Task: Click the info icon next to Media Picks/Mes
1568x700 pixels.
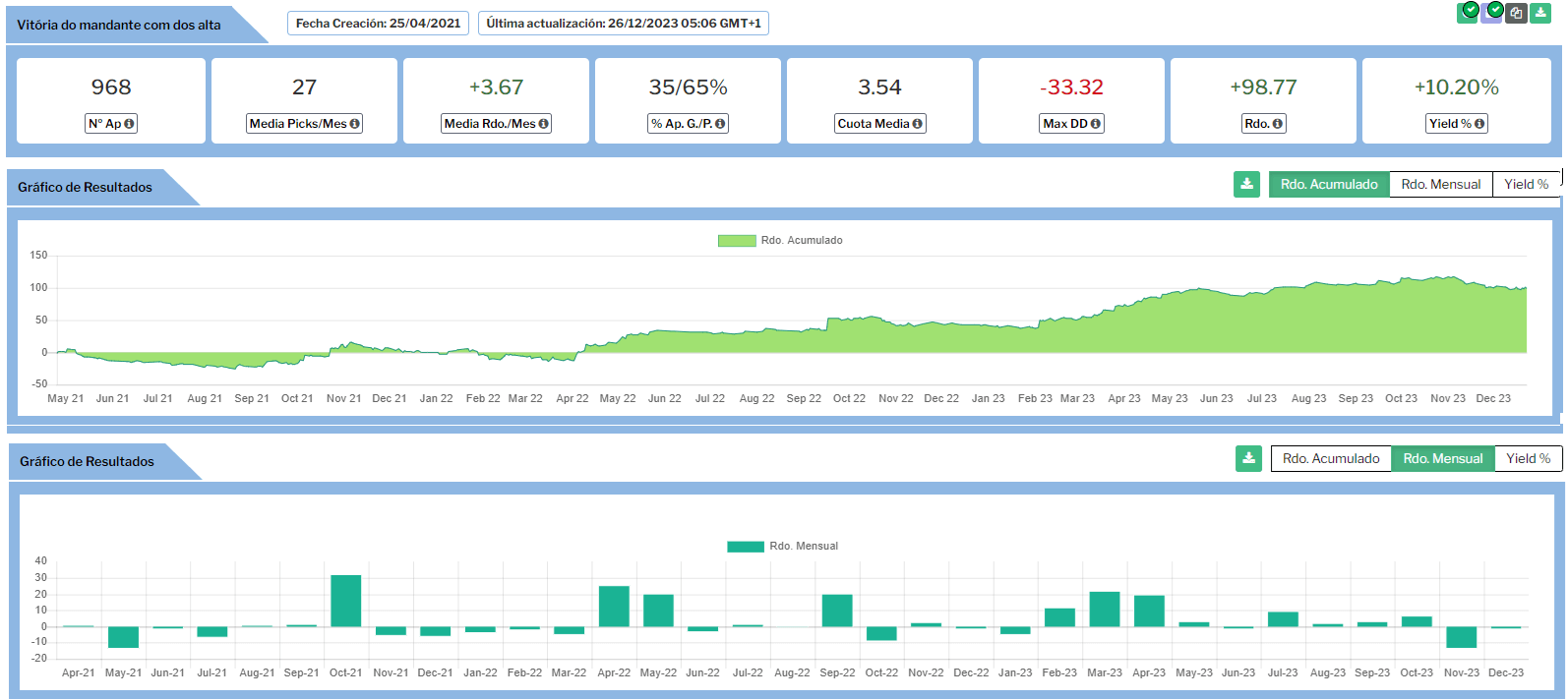Action: pyautogui.click(x=355, y=124)
